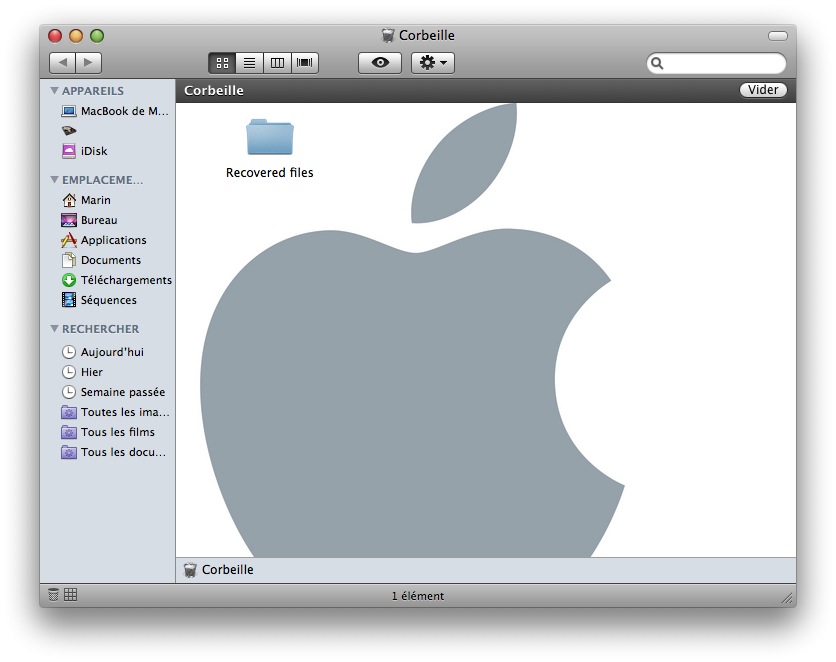Collapse the RECHERCHER section
Screen dimensions: 836x662
point(54,329)
